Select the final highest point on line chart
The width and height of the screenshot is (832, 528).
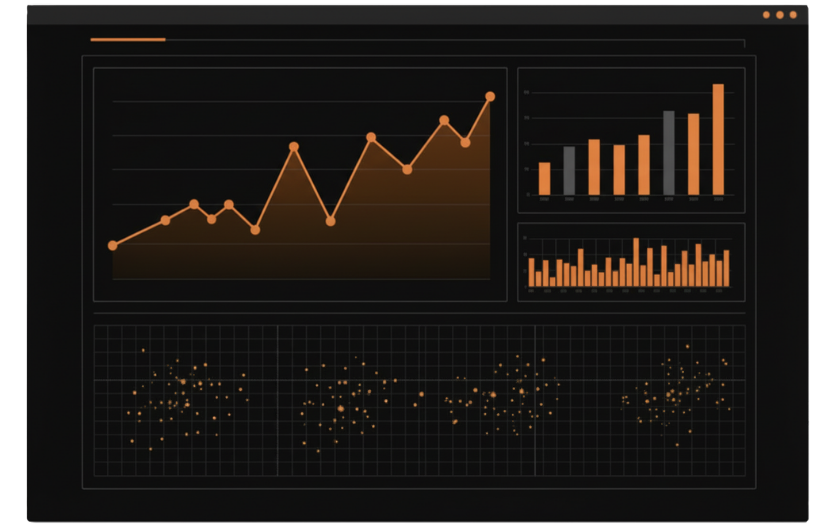[x=490, y=97]
